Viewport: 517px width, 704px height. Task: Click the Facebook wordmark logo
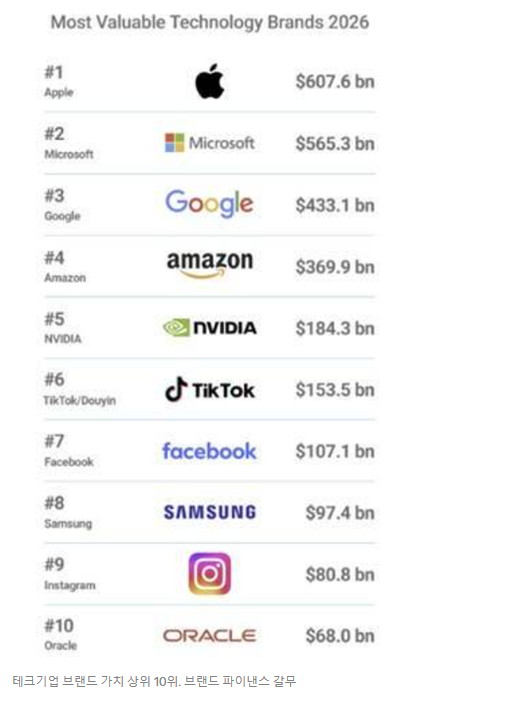click(x=209, y=451)
